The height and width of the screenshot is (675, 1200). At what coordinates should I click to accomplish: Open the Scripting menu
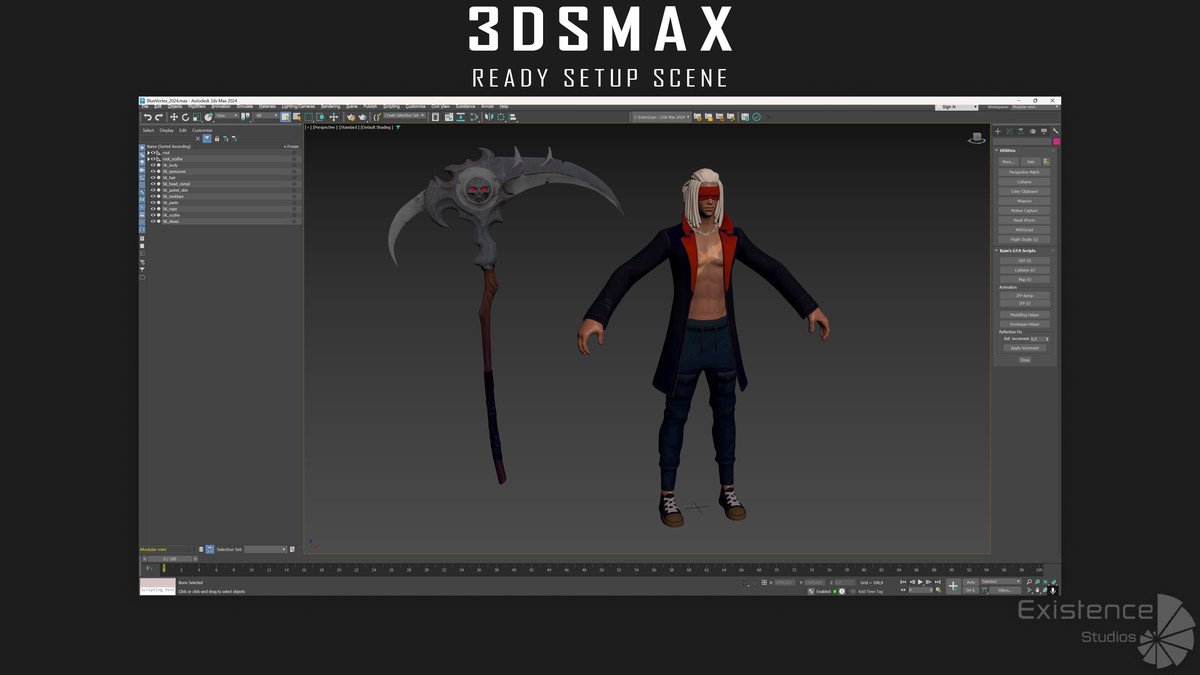click(x=391, y=106)
